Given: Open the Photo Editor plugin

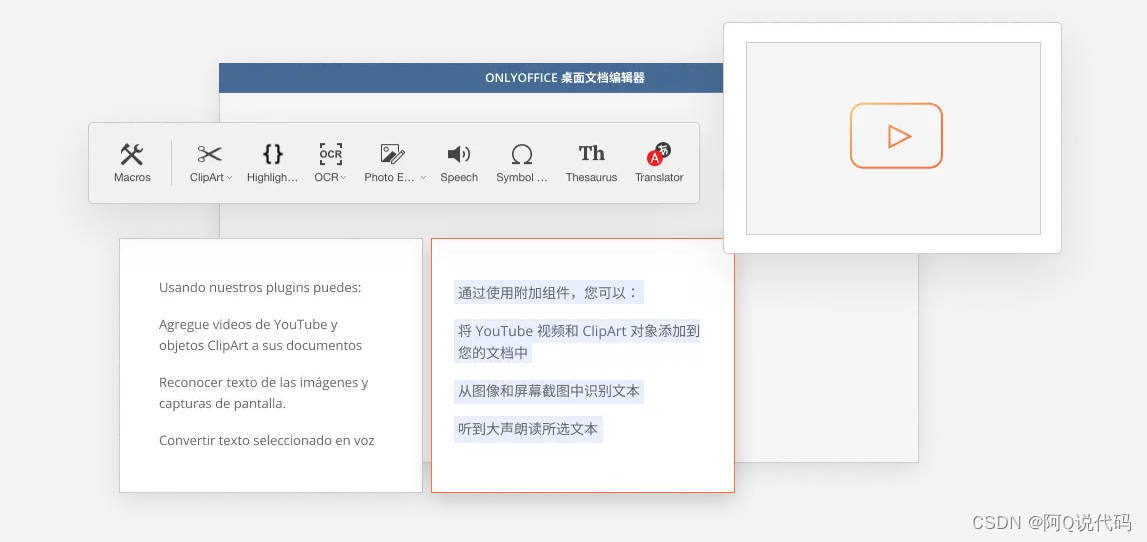Looking at the screenshot, I should 393,162.
